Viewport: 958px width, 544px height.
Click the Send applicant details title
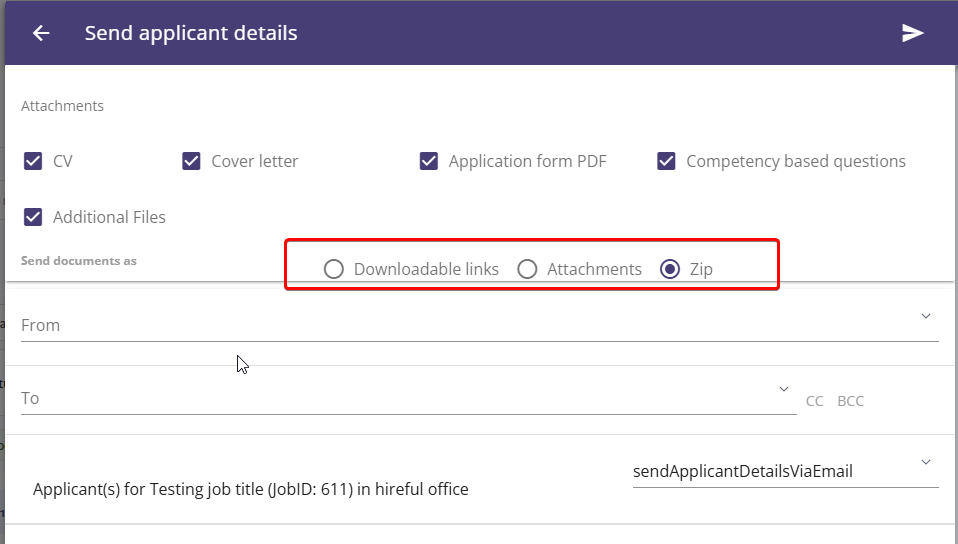tap(191, 33)
